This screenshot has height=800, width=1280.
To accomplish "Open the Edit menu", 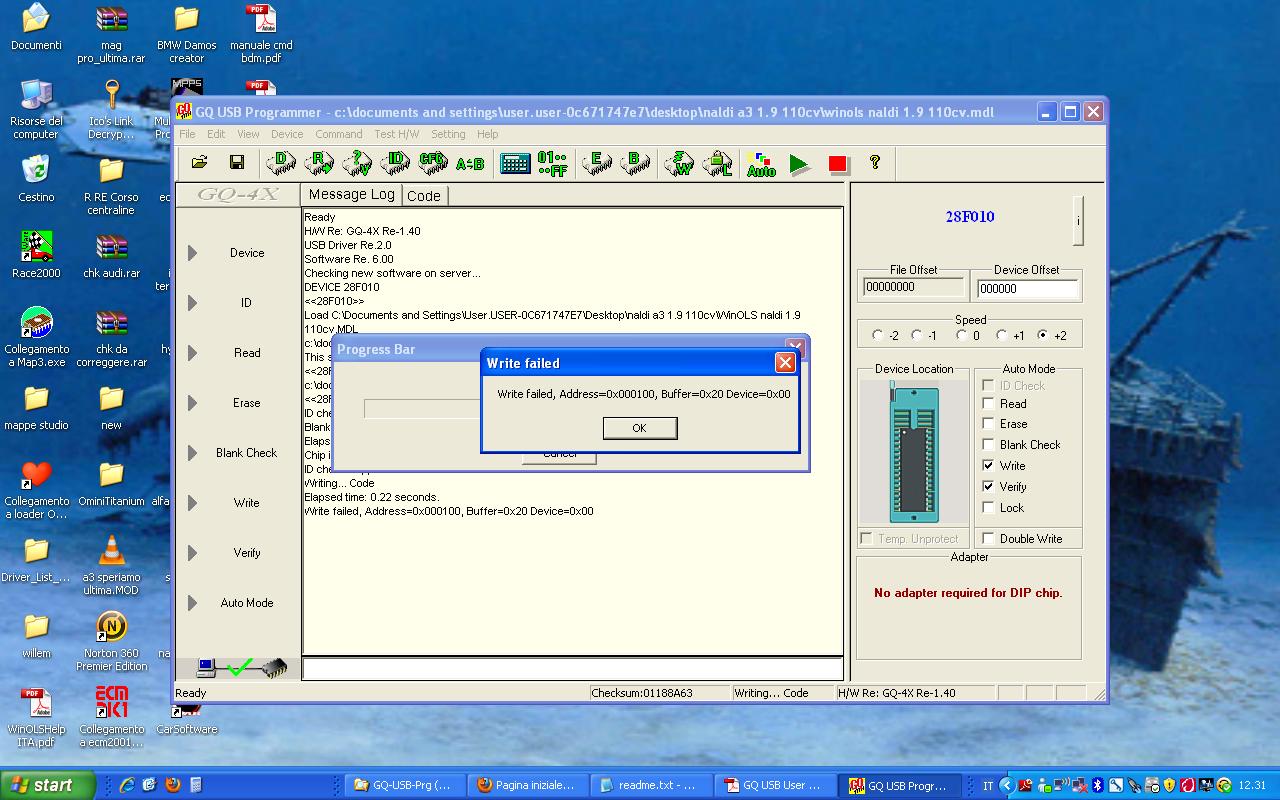I will click(x=216, y=134).
